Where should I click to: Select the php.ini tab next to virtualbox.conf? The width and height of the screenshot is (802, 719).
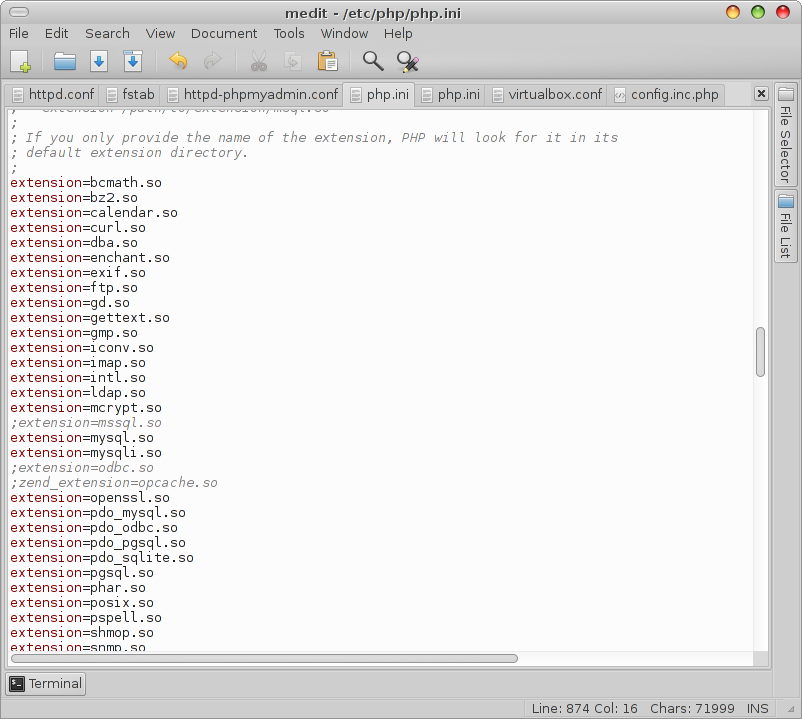[x=451, y=95]
